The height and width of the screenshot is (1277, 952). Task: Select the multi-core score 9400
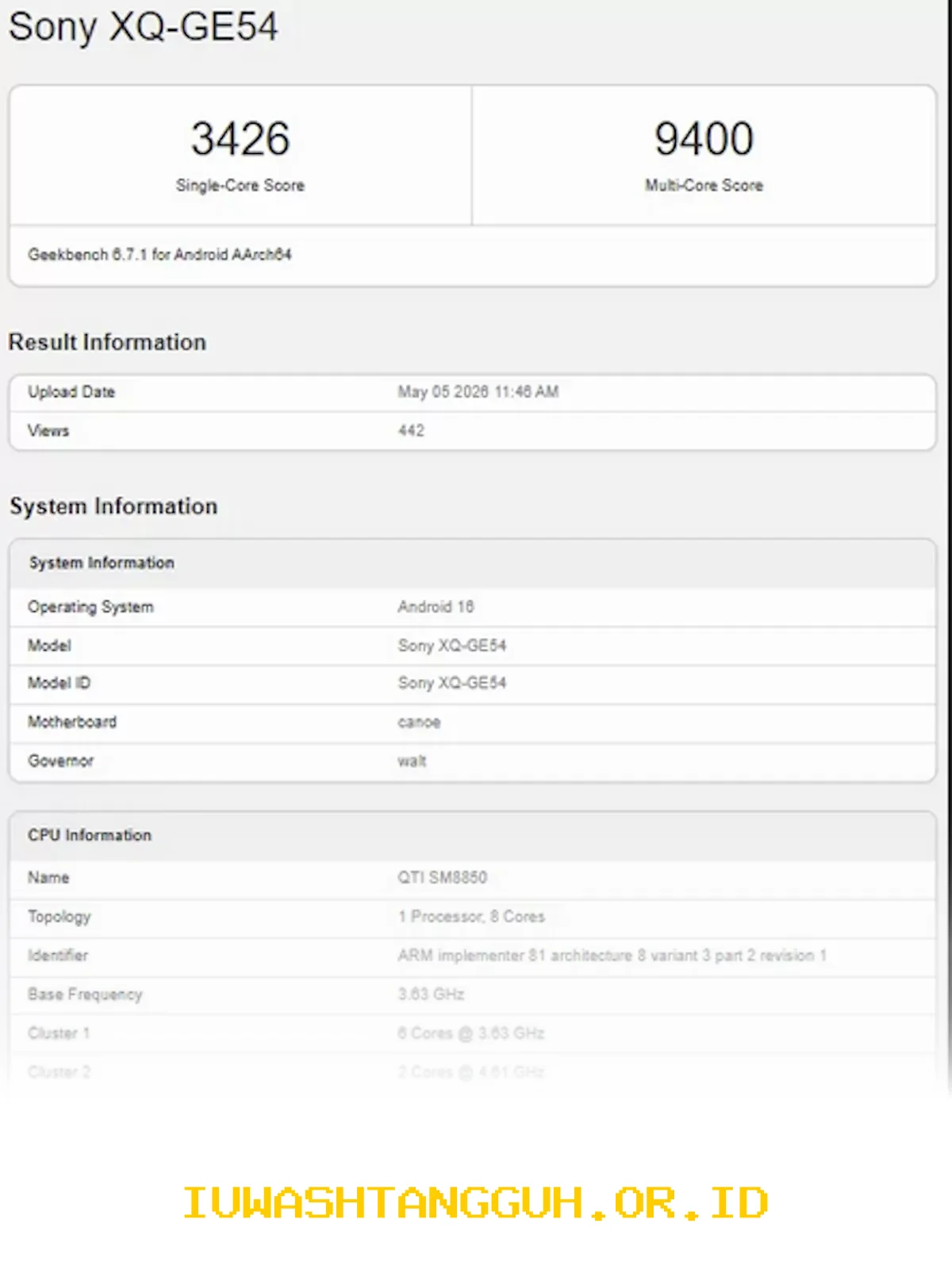pyautogui.click(x=704, y=139)
